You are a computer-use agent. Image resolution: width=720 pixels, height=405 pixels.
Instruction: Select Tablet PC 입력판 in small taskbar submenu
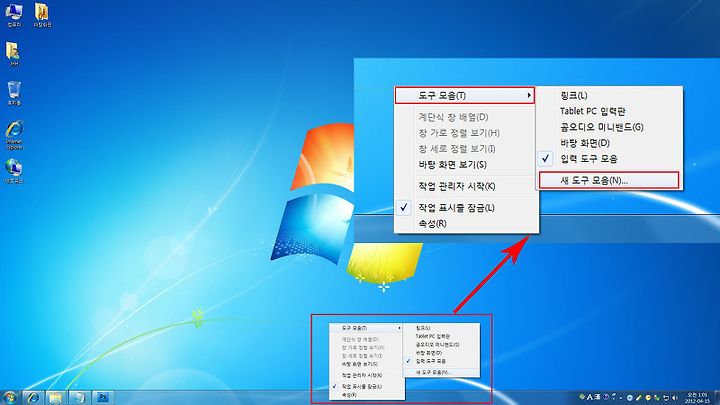[441, 336]
